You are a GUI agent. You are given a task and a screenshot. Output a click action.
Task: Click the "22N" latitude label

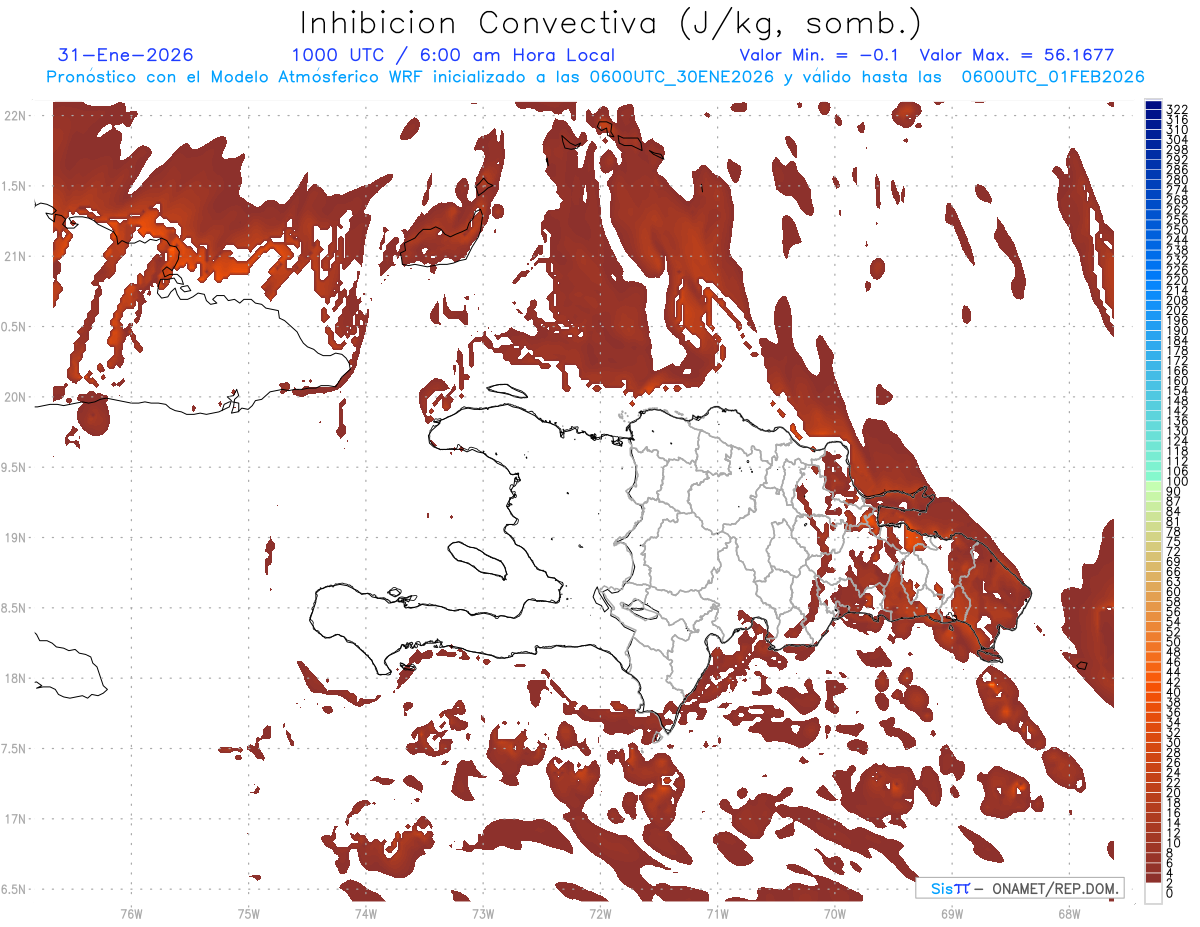[15, 116]
